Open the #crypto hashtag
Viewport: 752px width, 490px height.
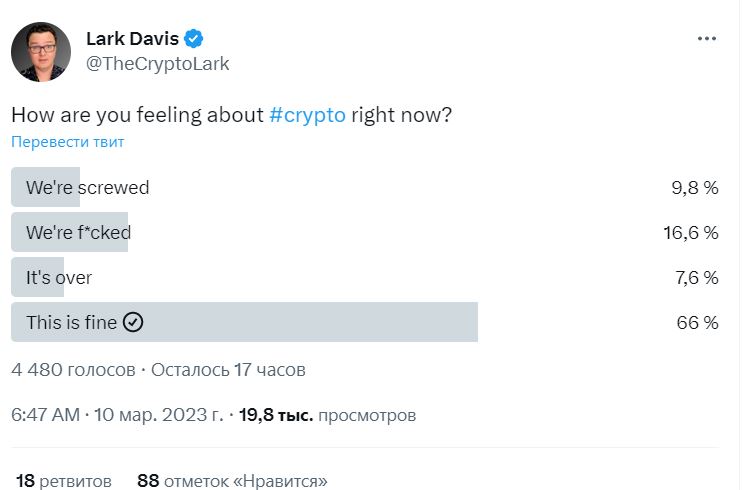coord(308,114)
